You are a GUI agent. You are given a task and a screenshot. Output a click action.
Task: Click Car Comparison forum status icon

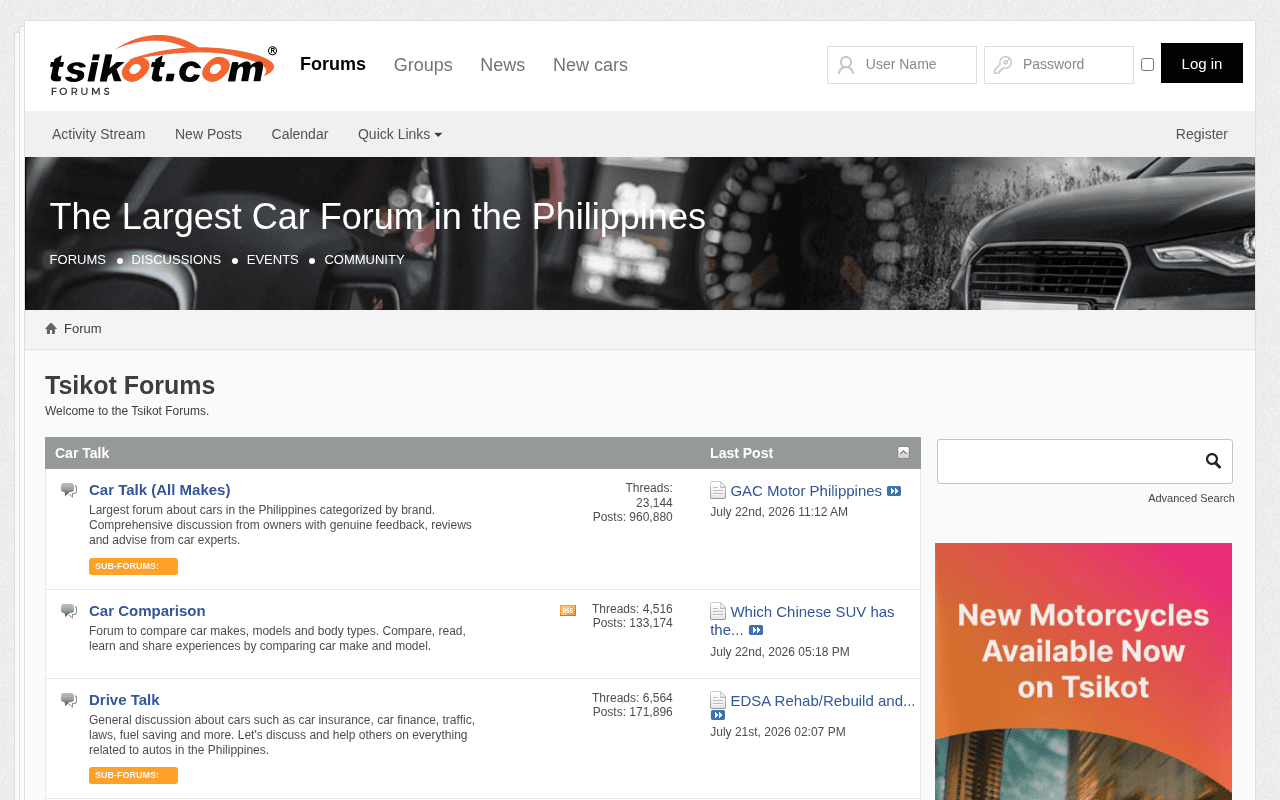pos(69,611)
